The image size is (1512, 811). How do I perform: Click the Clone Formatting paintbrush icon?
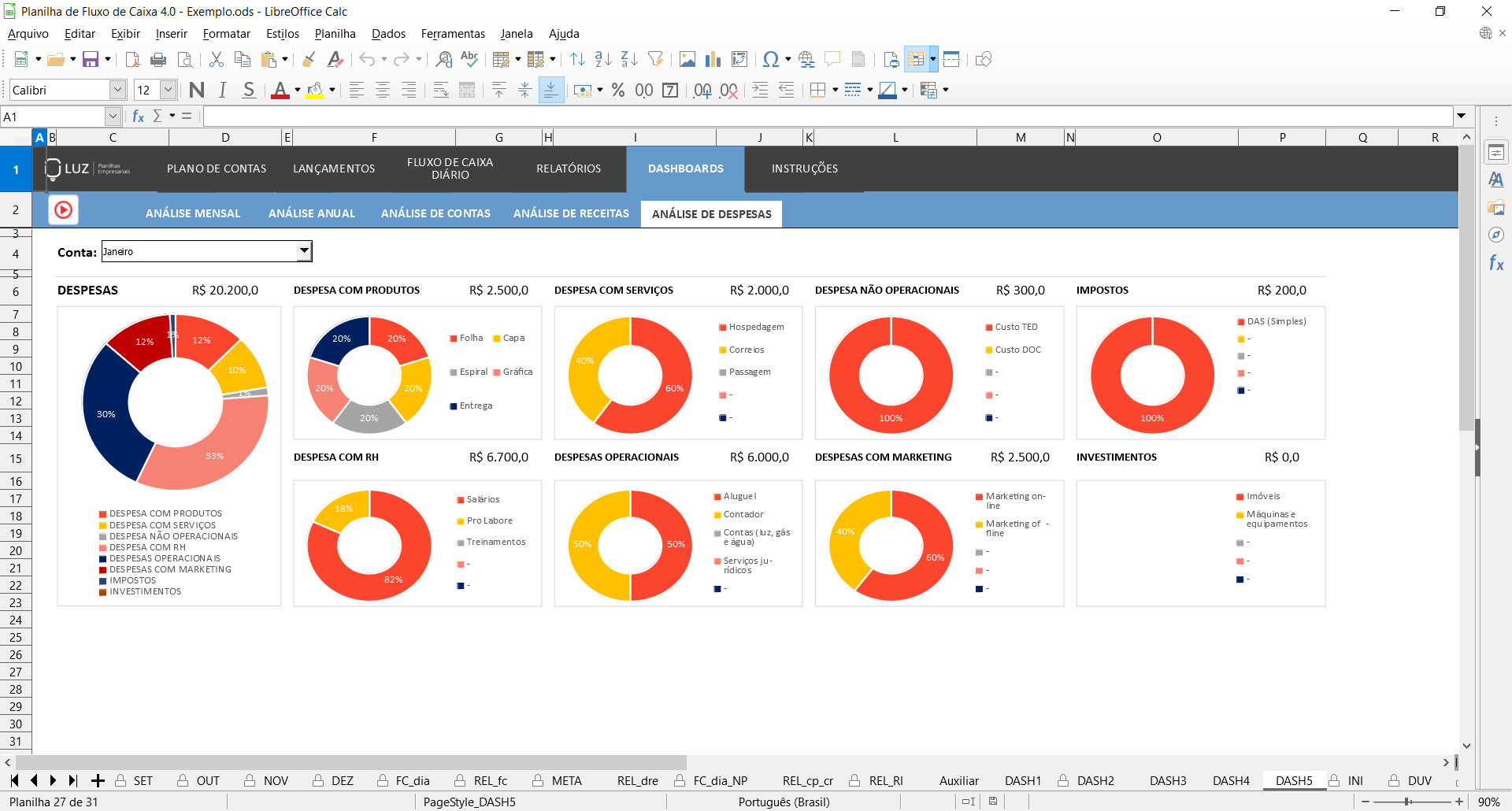tap(309, 60)
